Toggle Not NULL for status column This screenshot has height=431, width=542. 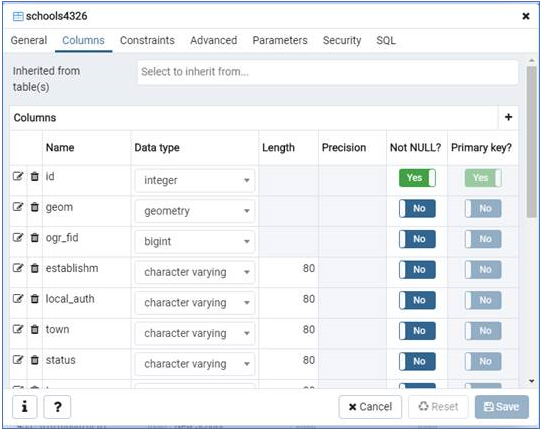tap(417, 361)
